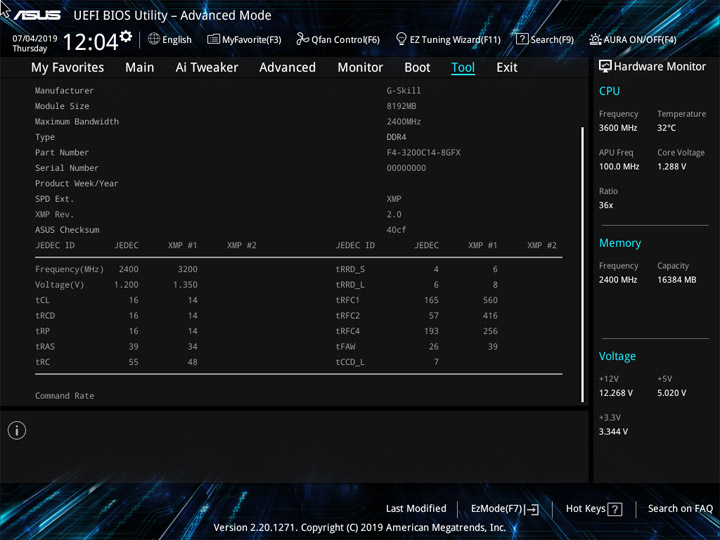Click +12V reading 12.268 V
The height and width of the screenshot is (540, 720).
point(615,393)
